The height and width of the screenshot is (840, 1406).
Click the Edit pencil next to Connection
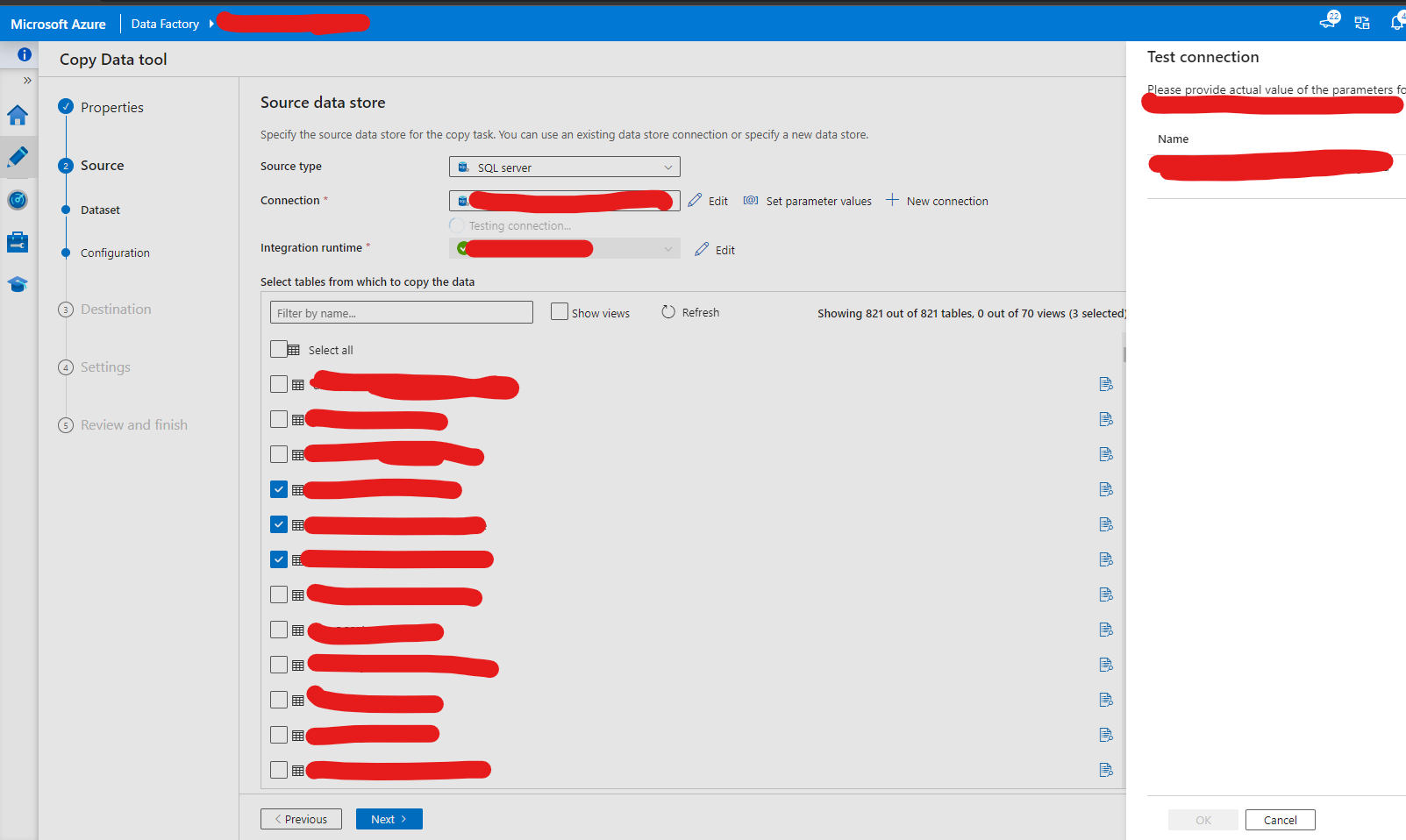(x=695, y=200)
